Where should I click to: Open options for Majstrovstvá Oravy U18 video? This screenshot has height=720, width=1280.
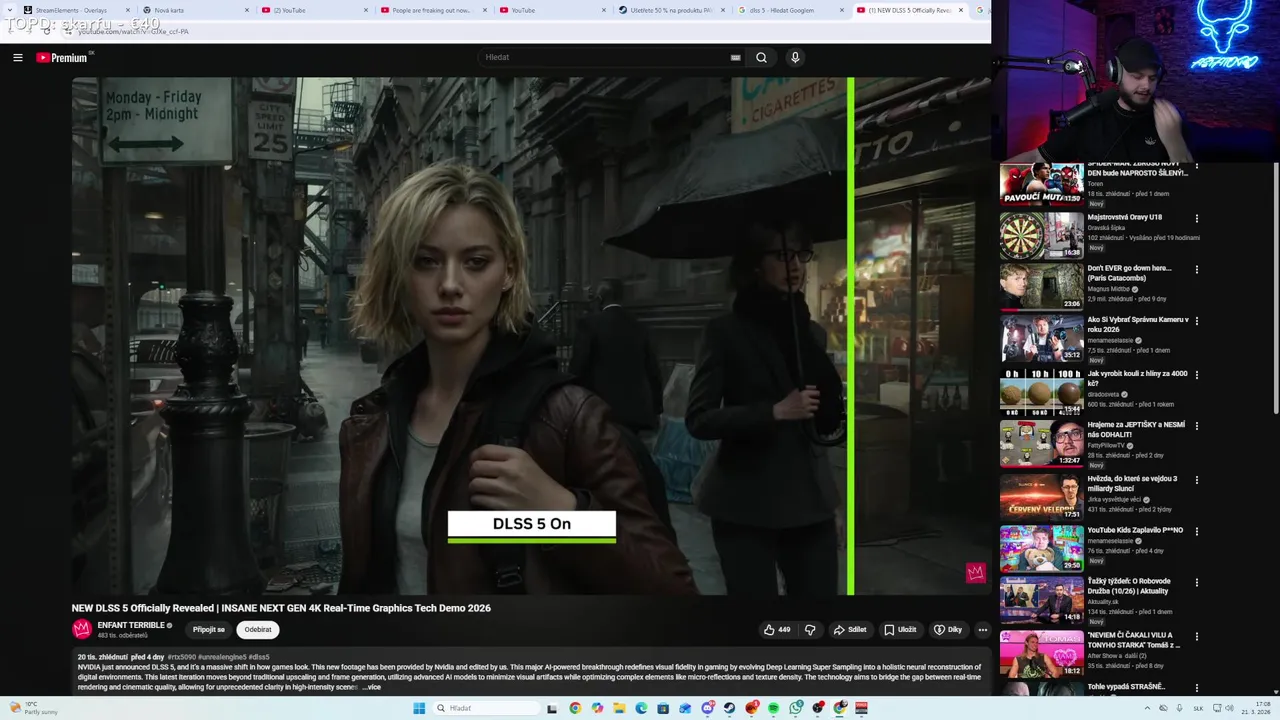pos(1197,218)
